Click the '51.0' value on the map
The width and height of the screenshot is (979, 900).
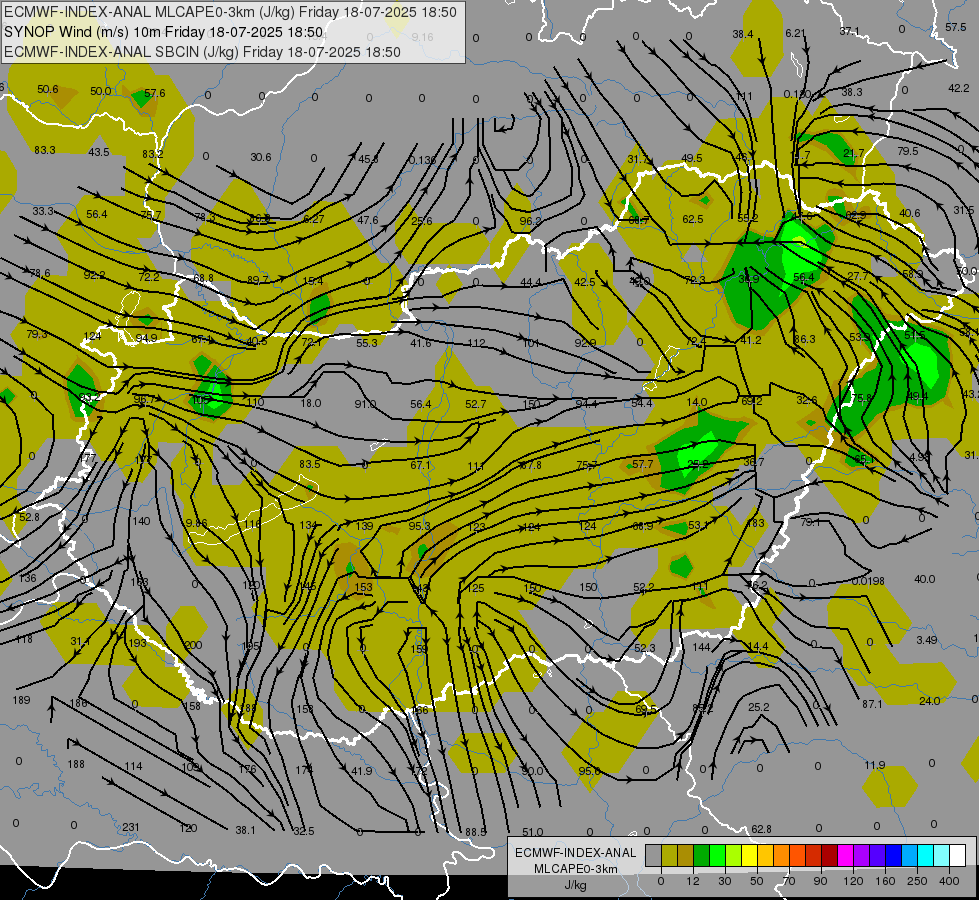pyautogui.click(x=533, y=832)
